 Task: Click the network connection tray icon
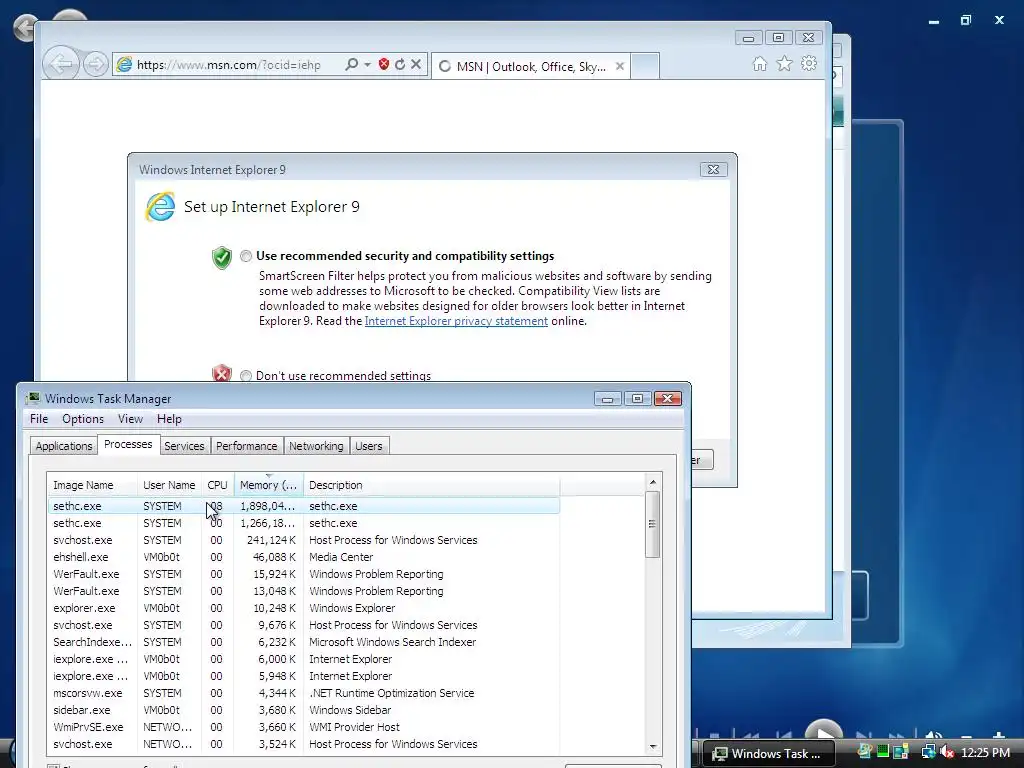928,752
